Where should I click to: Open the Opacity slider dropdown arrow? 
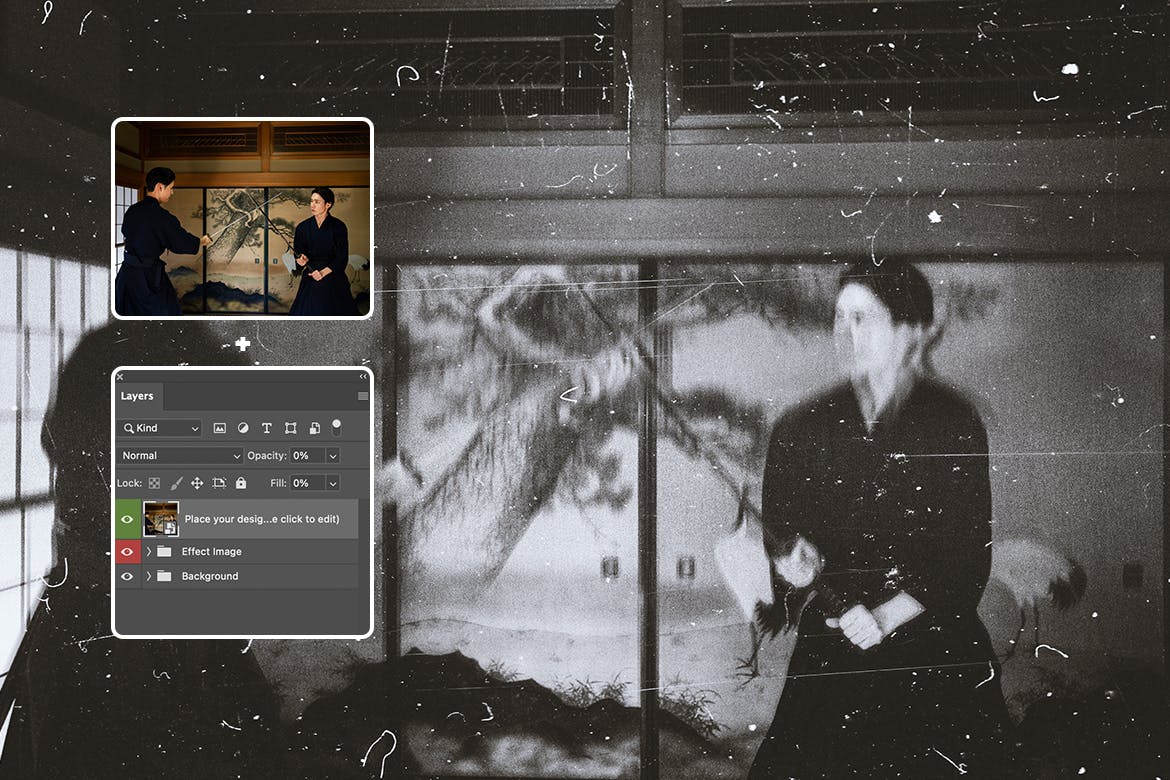[333, 455]
